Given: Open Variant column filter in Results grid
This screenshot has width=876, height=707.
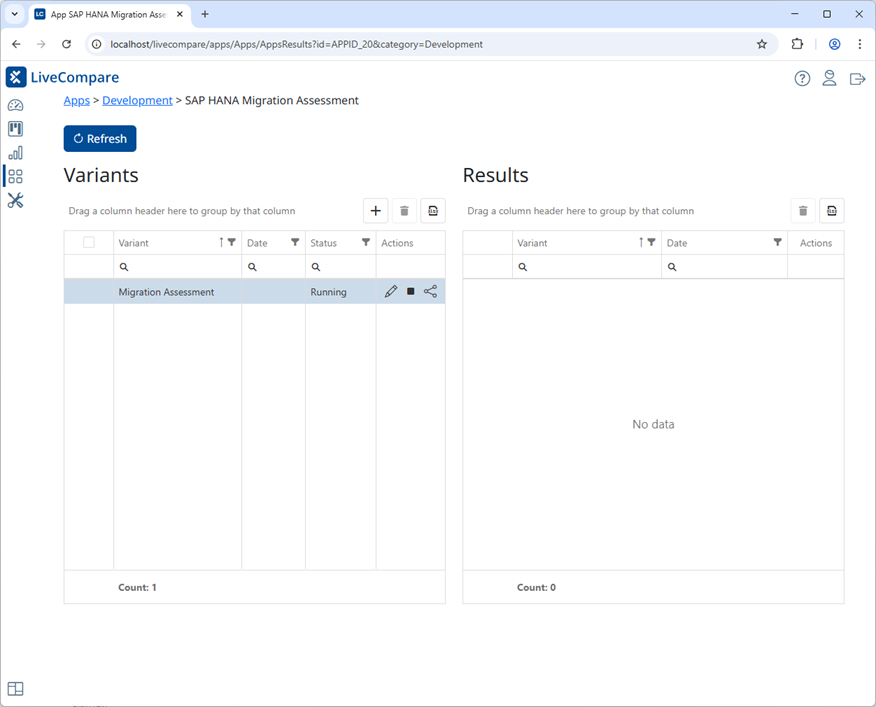Looking at the screenshot, I should pos(651,242).
